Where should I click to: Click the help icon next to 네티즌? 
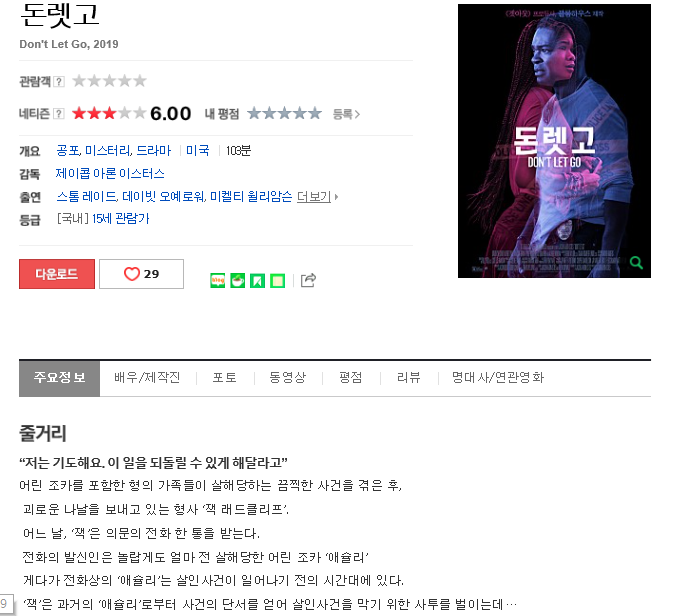click(x=59, y=114)
